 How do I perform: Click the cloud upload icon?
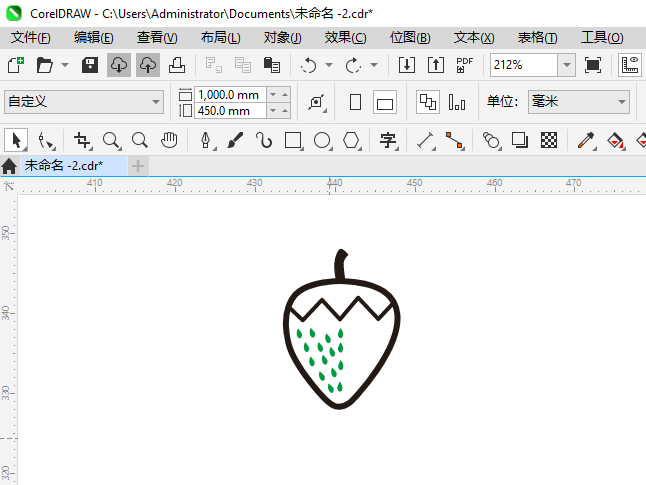tap(148, 65)
